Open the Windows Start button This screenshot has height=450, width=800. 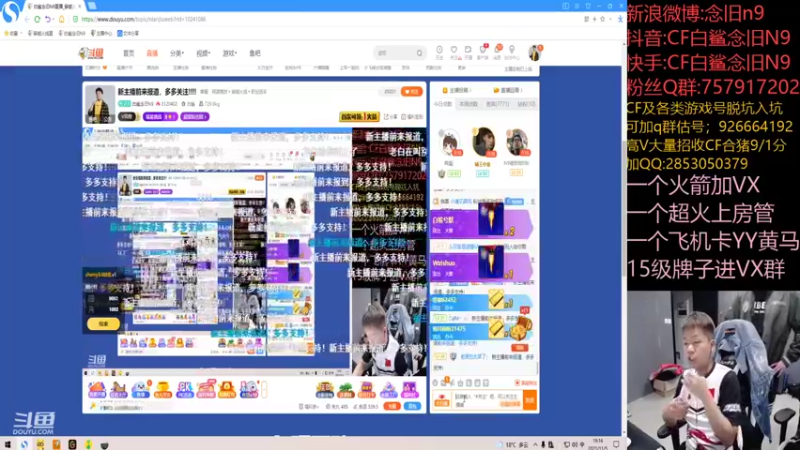pos(7,444)
